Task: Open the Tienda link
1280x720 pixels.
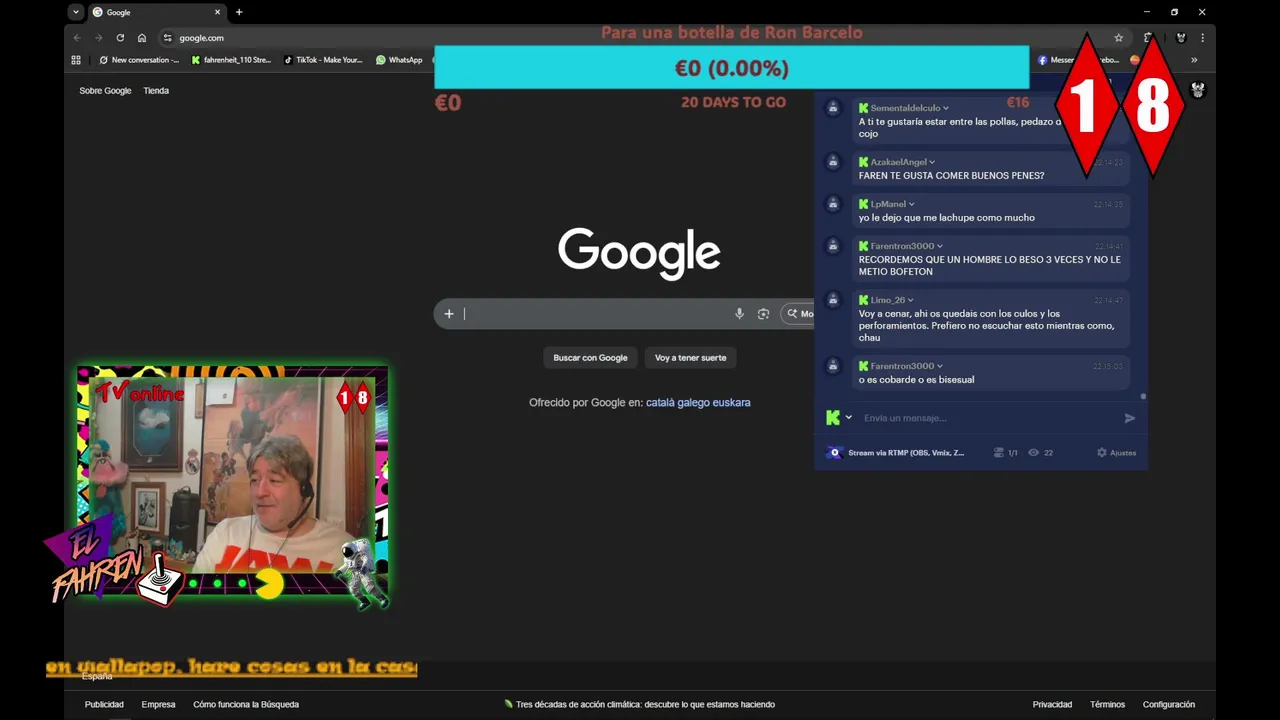Action: (x=156, y=91)
